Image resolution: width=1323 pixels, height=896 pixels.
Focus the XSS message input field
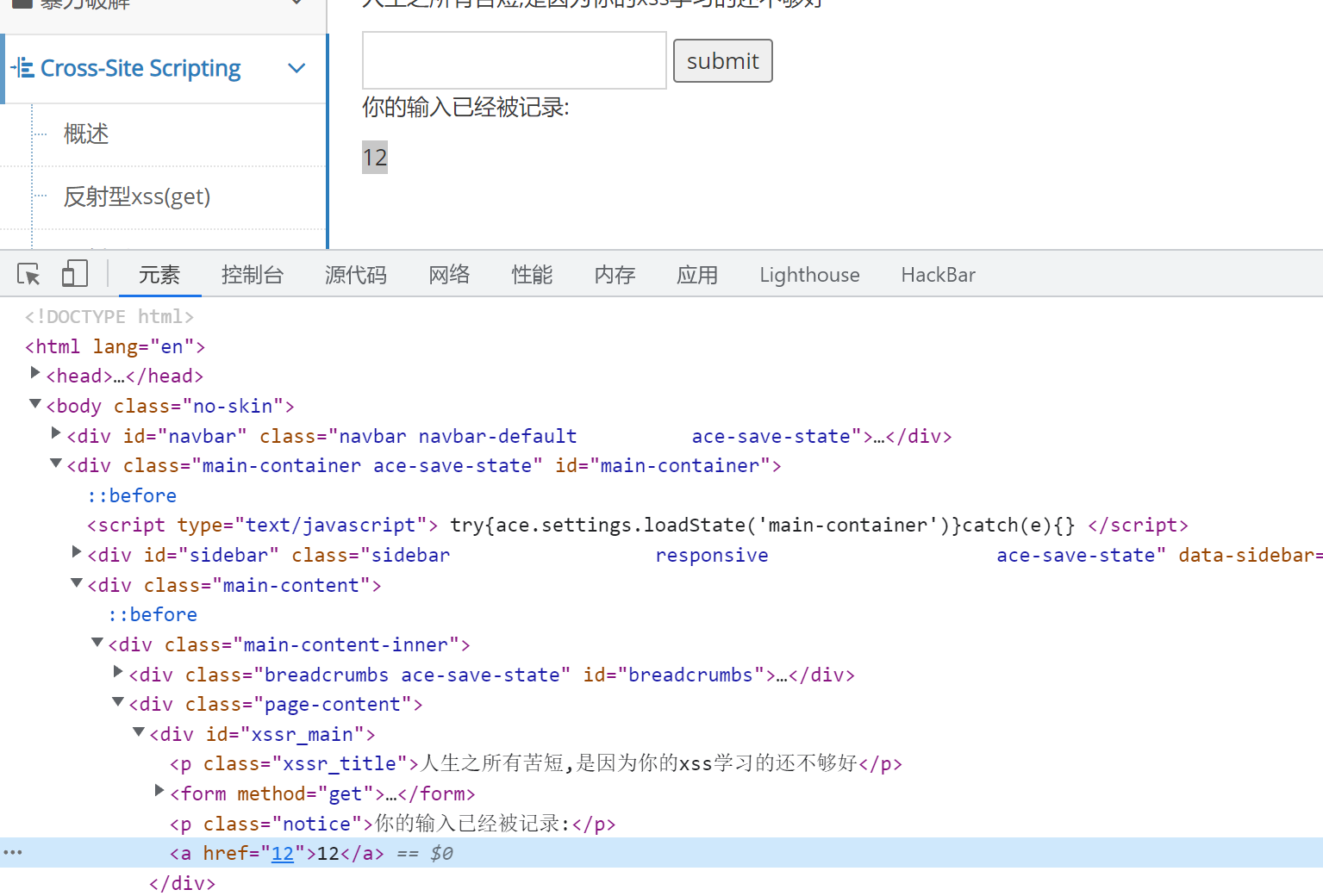[514, 60]
